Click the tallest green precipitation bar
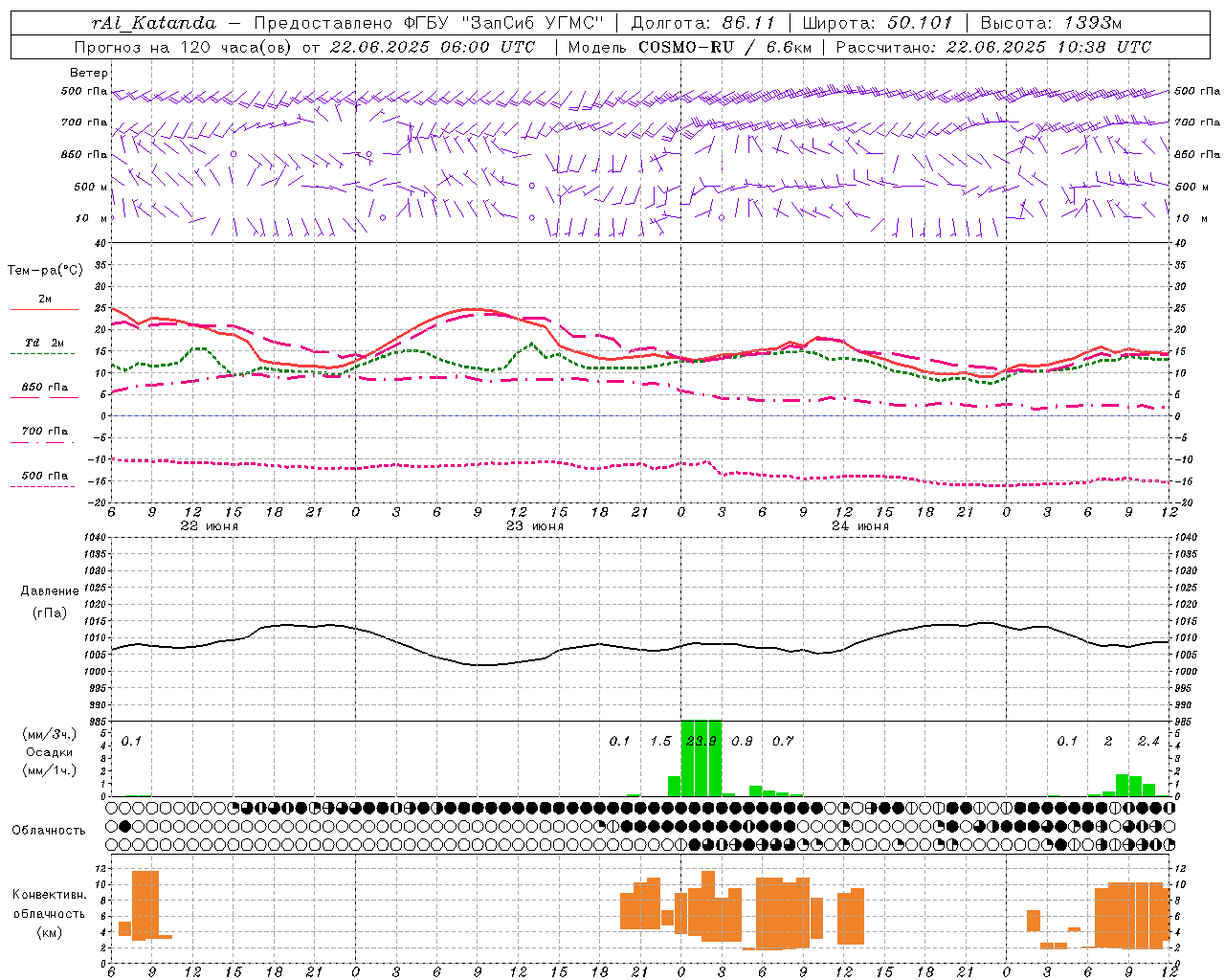The image size is (1225, 980). [x=702, y=758]
